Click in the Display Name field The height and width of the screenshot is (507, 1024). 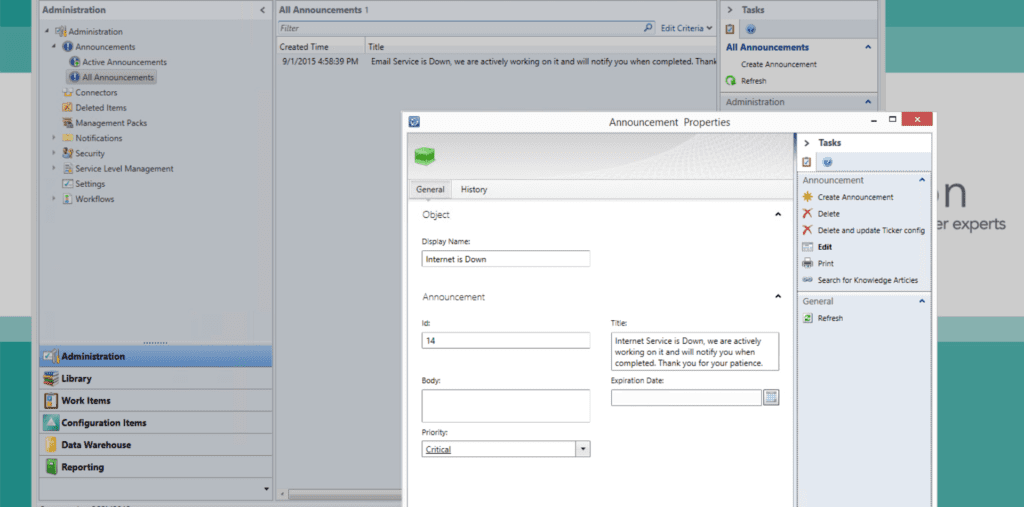[x=505, y=259]
